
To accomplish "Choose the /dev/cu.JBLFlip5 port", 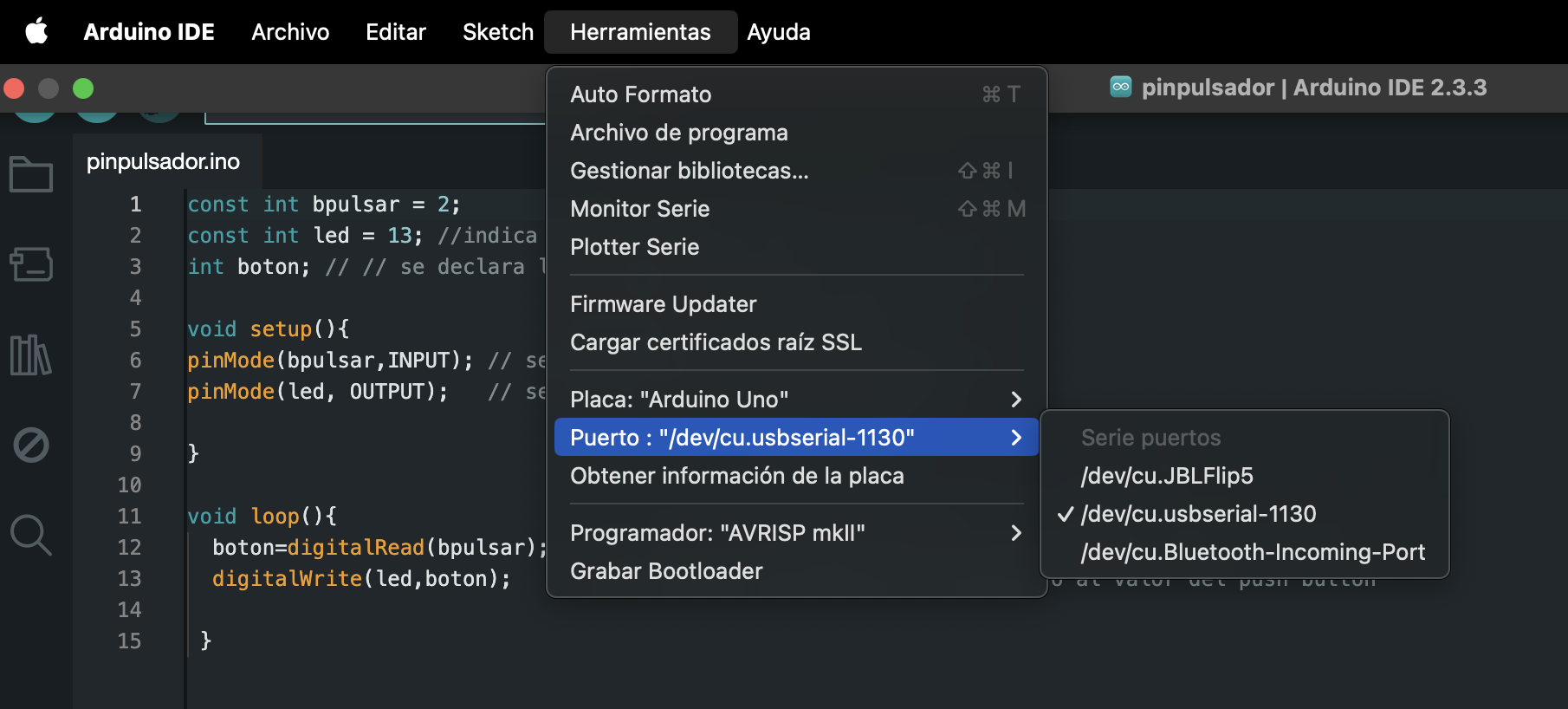I will coord(1167,476).
